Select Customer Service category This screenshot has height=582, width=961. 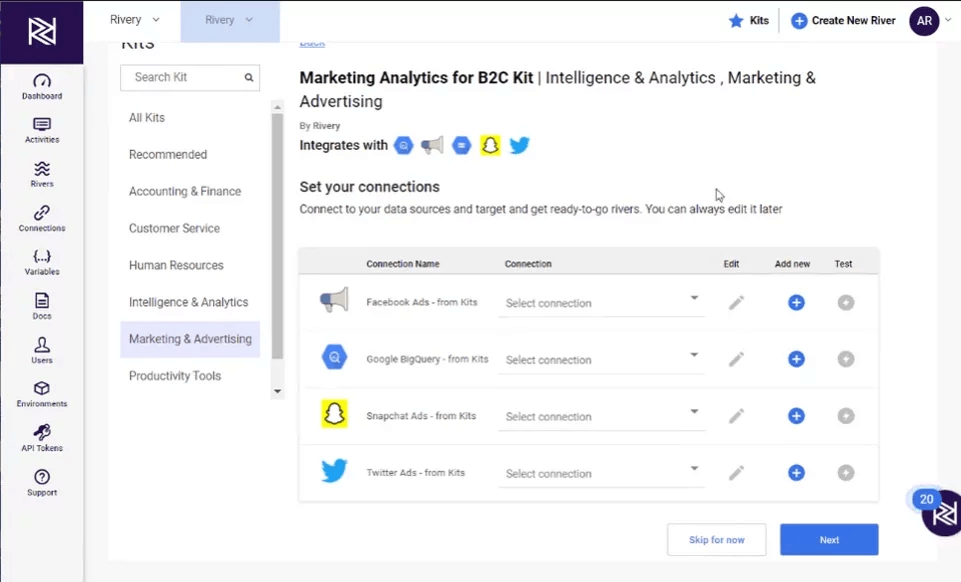190,228
